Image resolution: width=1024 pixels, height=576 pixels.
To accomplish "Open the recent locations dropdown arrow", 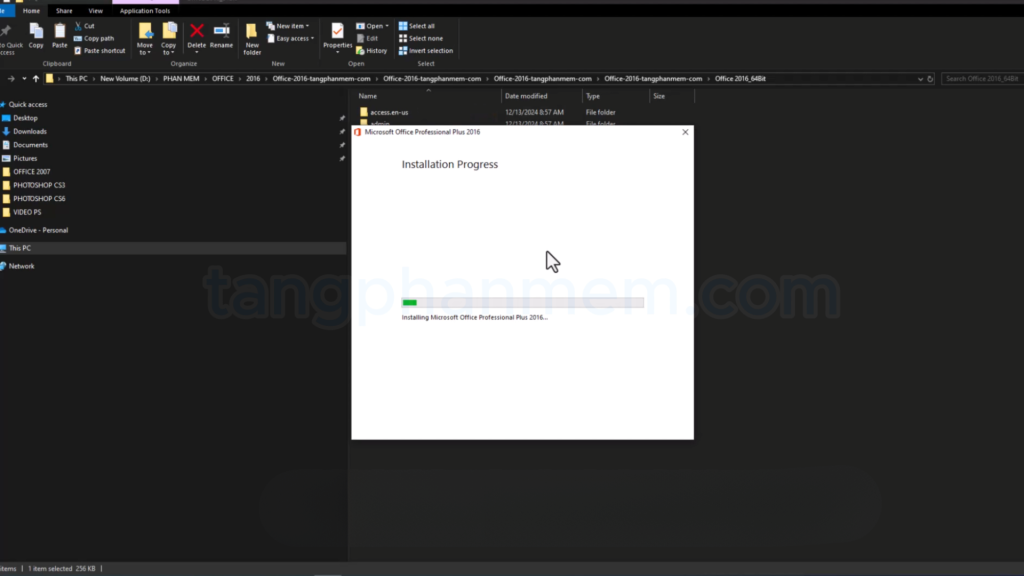I will (24, 79).
